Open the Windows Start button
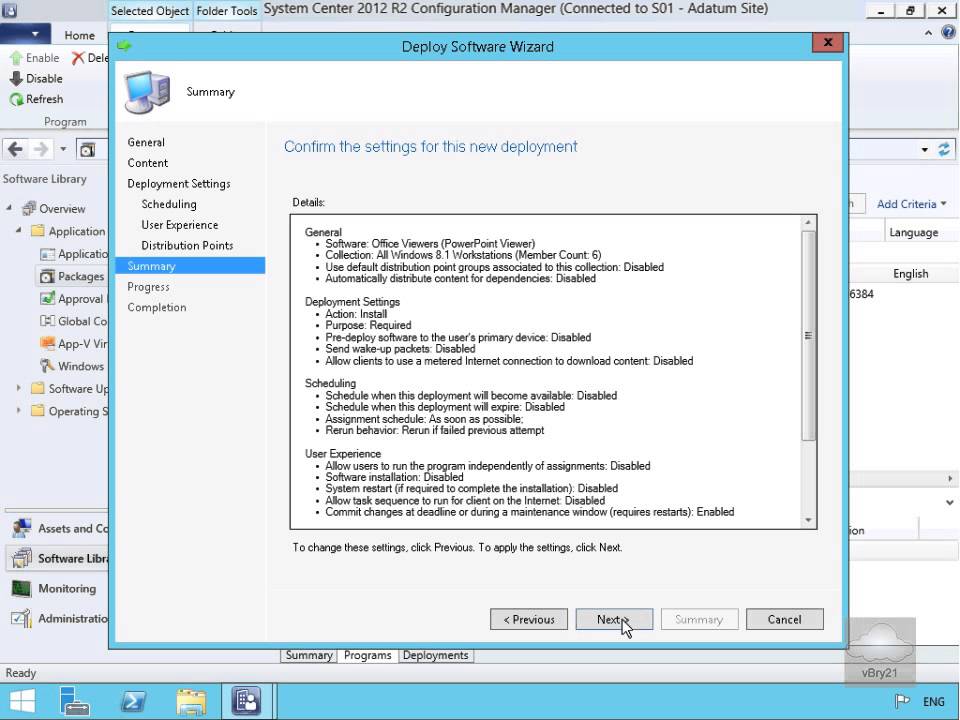Screen dimensions: 960x720 (22, 701)
